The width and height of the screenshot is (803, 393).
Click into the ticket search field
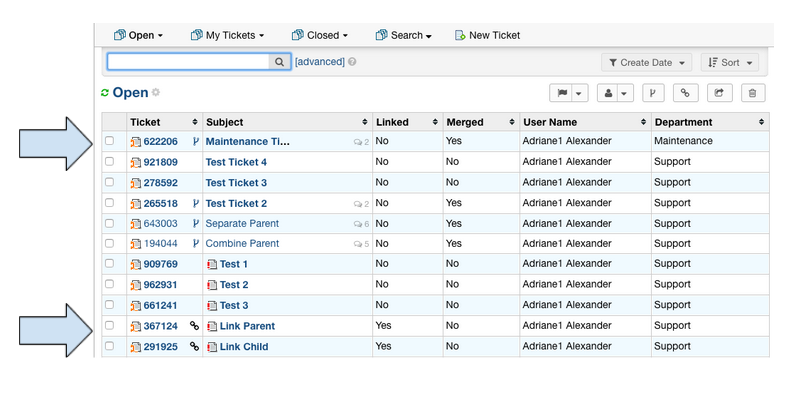pos(188,62)
